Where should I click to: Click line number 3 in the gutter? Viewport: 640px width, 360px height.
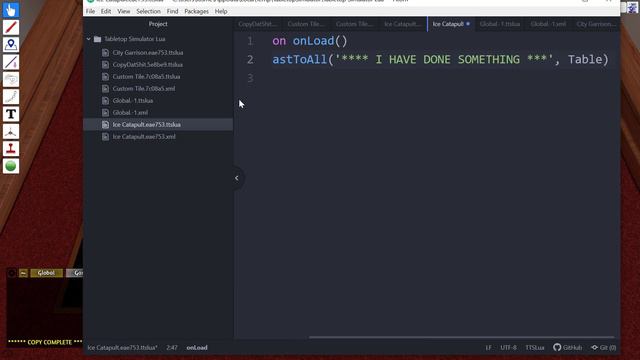250,78
